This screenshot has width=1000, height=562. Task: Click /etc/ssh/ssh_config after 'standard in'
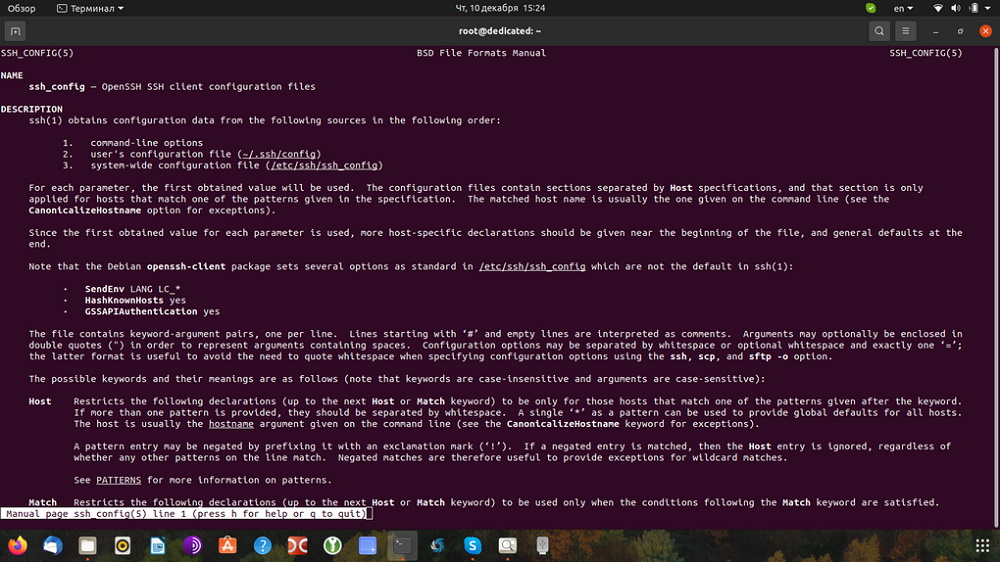pos(532,266)
